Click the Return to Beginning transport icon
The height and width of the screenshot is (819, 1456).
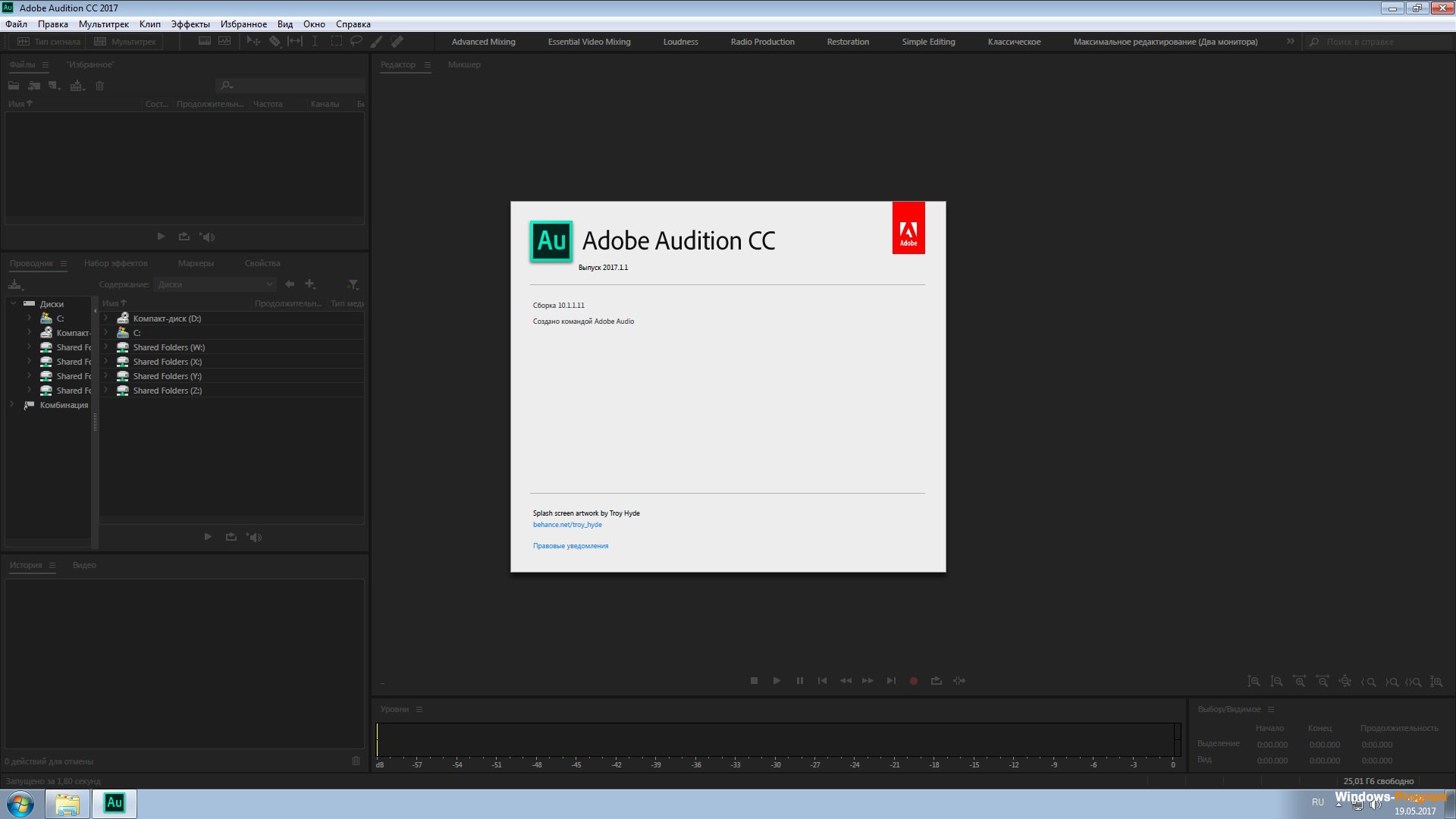[x=821, y=680]
